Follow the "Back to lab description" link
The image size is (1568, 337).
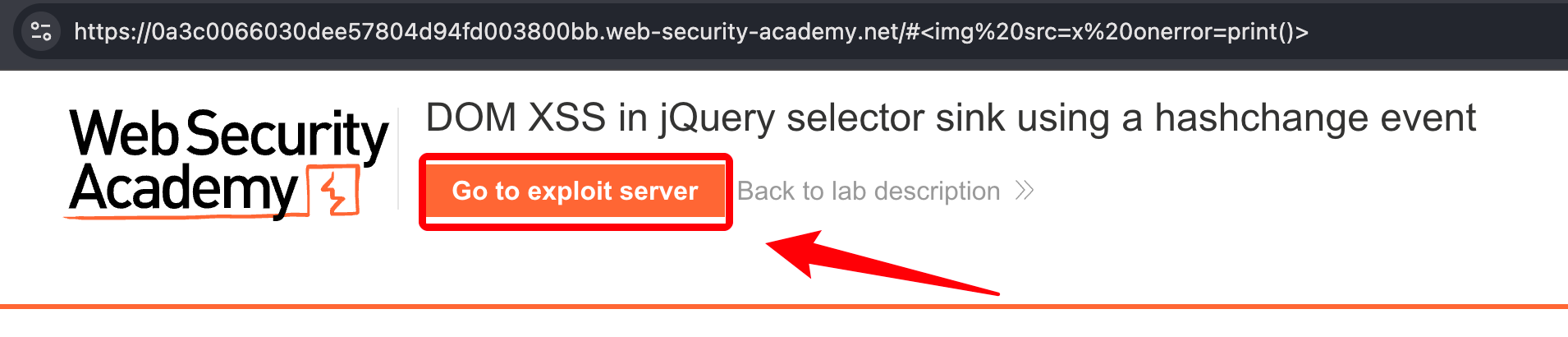(869, 191)
